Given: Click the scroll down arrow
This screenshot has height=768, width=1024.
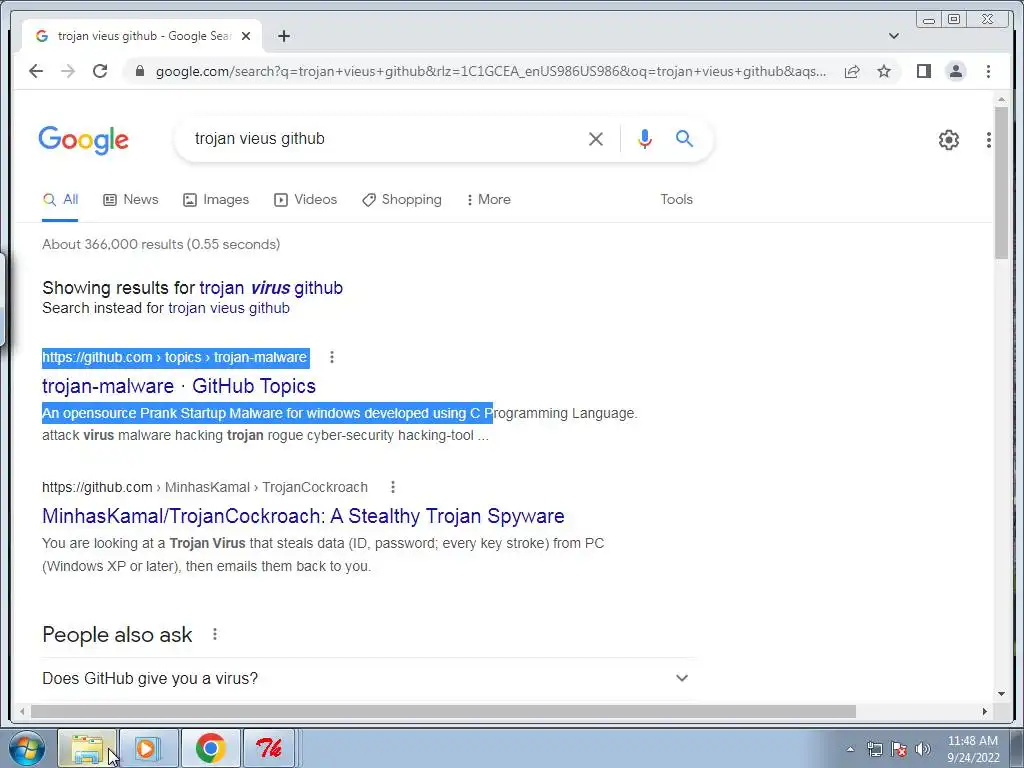Looking at the screenshot, I should coord(1002,694).
